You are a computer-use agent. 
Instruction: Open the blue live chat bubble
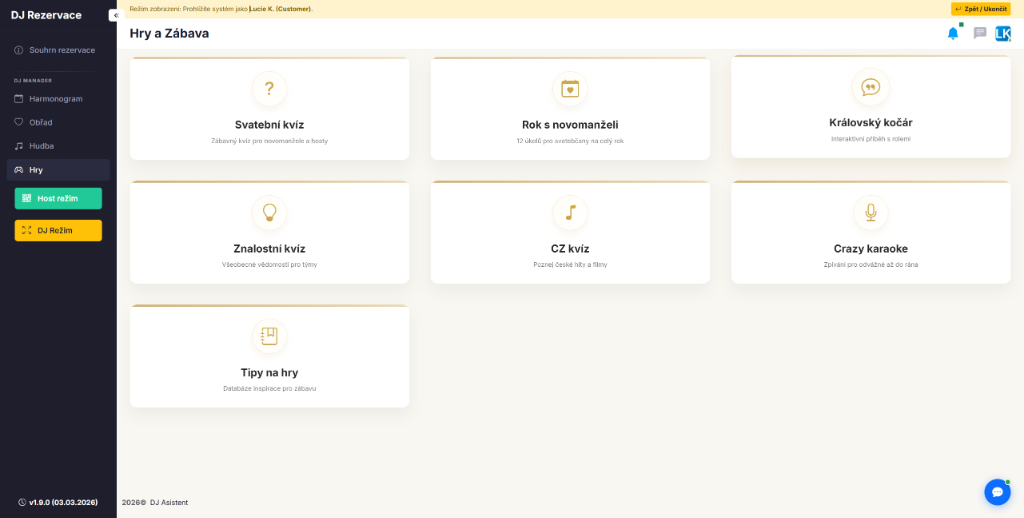tap(997, 492)
